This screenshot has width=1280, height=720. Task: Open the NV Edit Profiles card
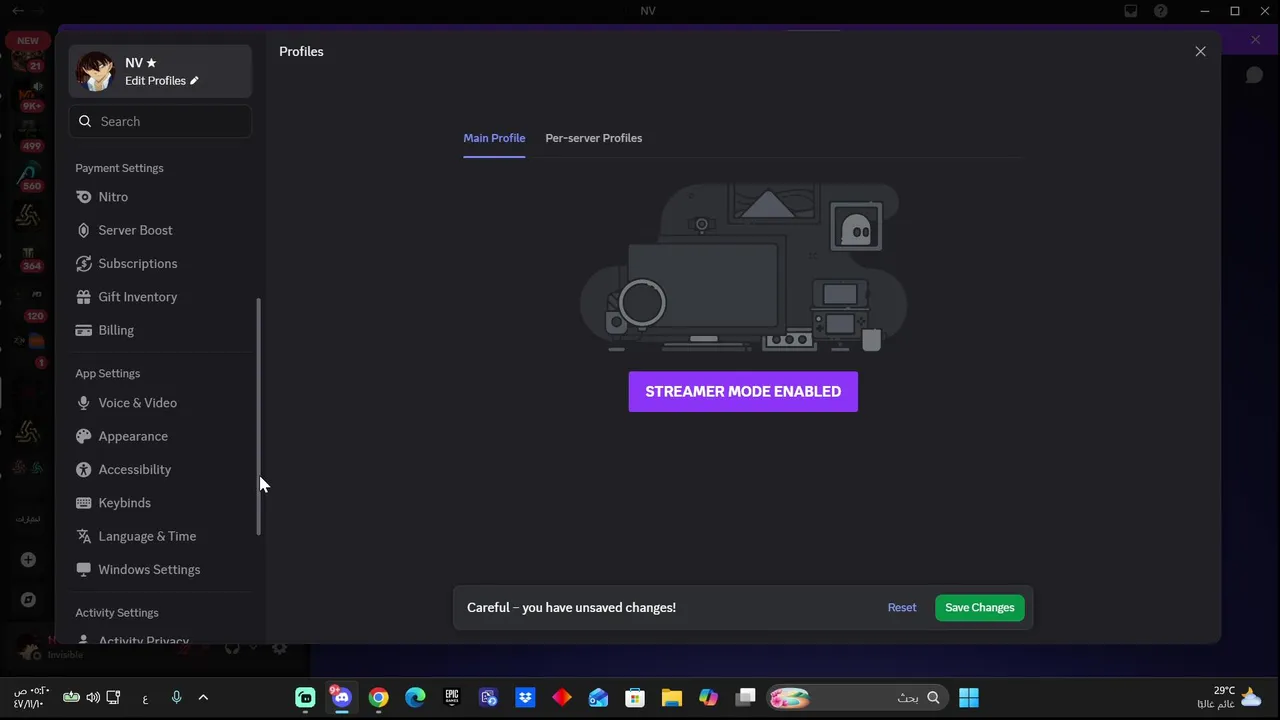coord(160,71)
